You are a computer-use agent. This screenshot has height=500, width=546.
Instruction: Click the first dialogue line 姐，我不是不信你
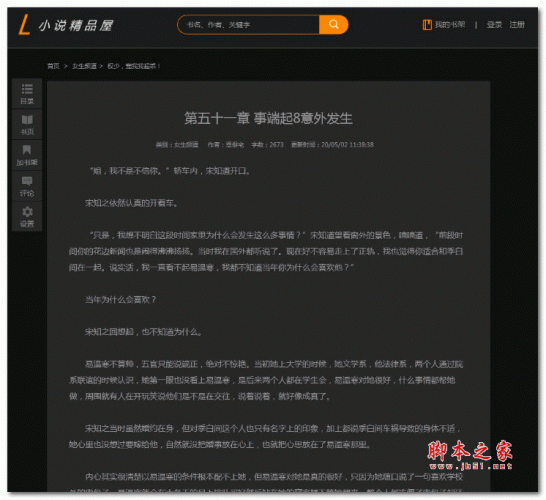pos(170,171)
